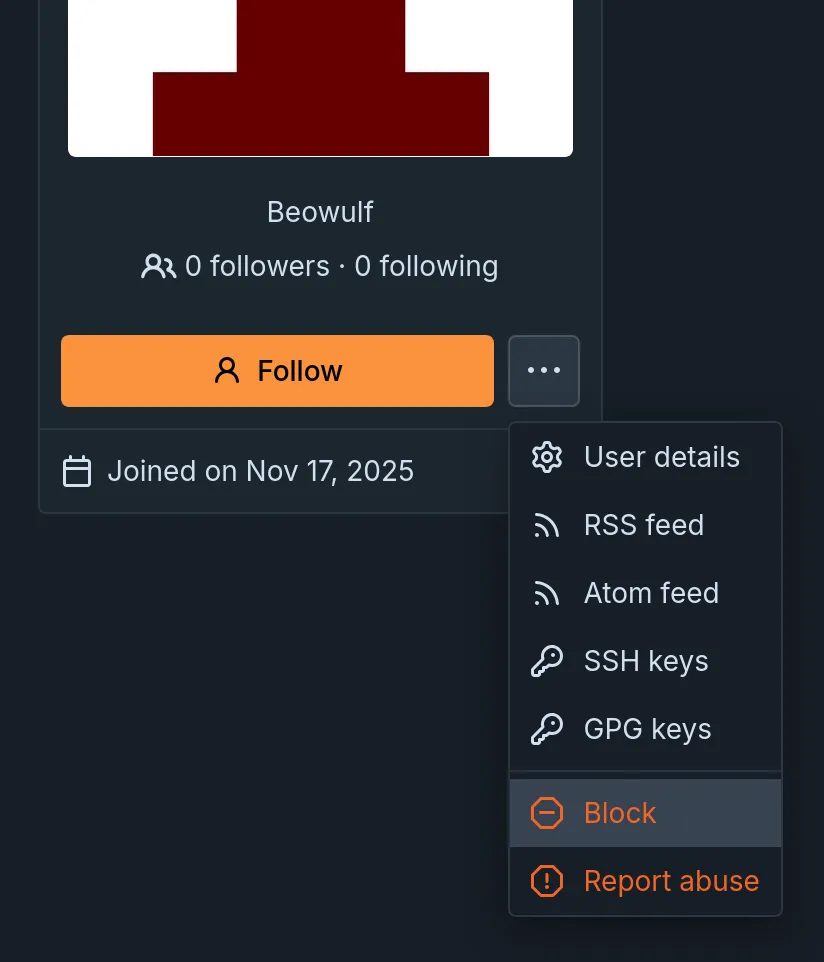Toggle the Follow state for Beowulf
Screen dimensions: 824x962
tap(278, 370)
